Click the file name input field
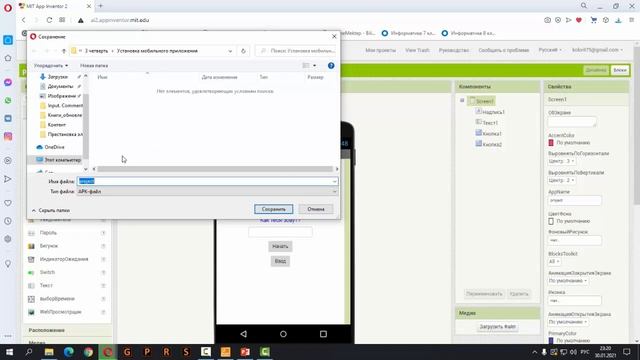The width and height of the screenshot is (640, 360). coord(207,181)
